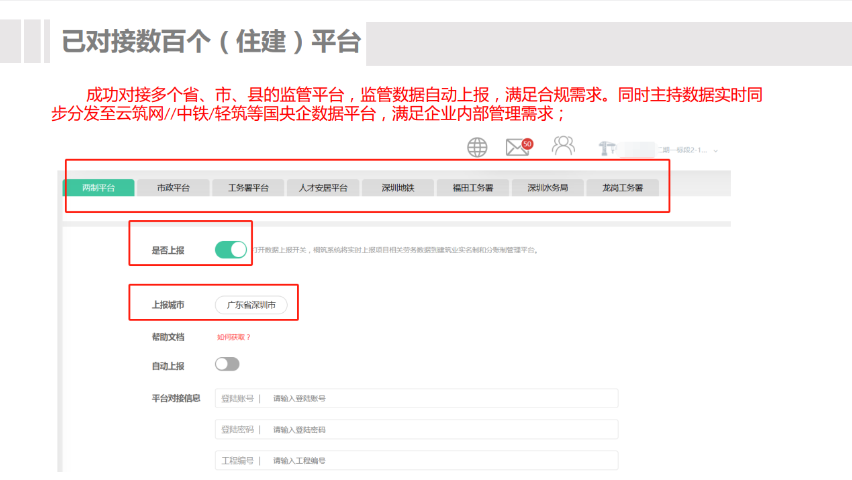Enable the 自动上报 toggle
The height and width of the screenshot is (480, 852).
pyautogui.click(x=227, y=364)
